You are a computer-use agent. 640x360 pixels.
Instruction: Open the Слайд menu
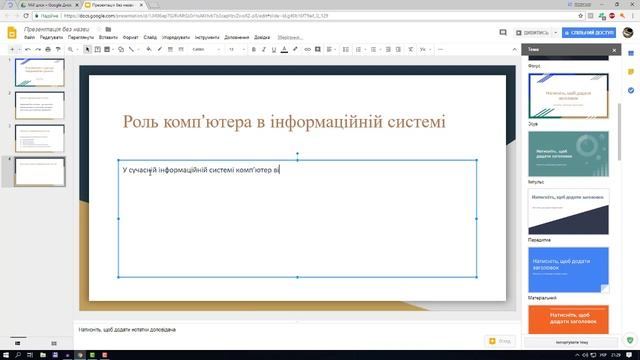(x=150, y=37)
